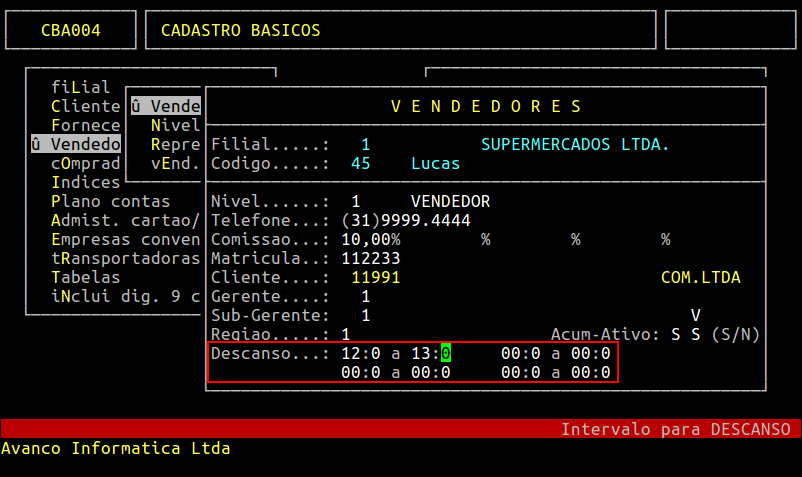Open the Cliente menu item
The height and width of the screenshot is (477, 802).
(x=85, y=106)
